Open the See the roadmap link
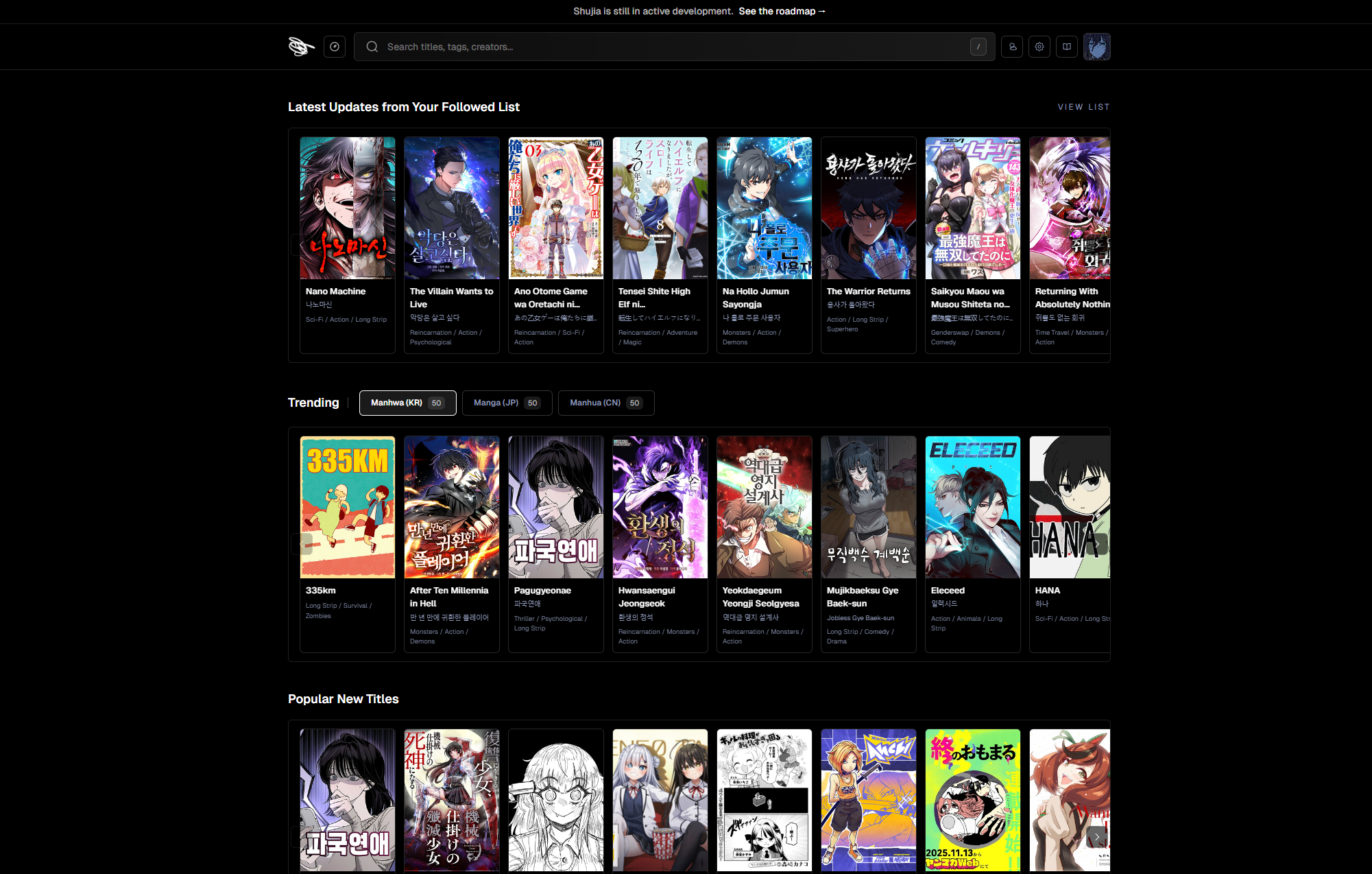 tap(782, 11)
